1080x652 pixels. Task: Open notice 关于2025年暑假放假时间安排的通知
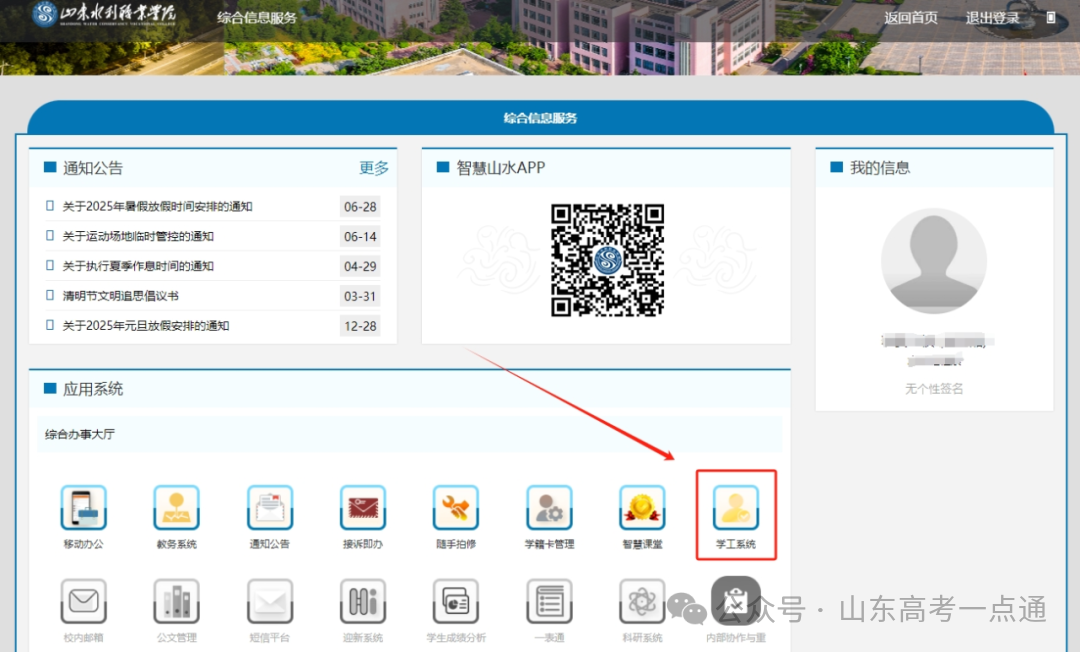click(157, 207)
